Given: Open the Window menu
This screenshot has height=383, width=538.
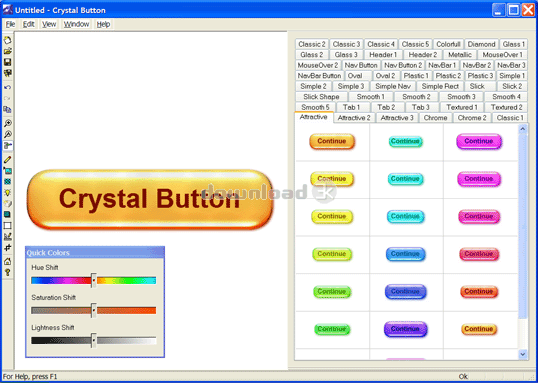Looking at the screenshot, I should point(76,24).
